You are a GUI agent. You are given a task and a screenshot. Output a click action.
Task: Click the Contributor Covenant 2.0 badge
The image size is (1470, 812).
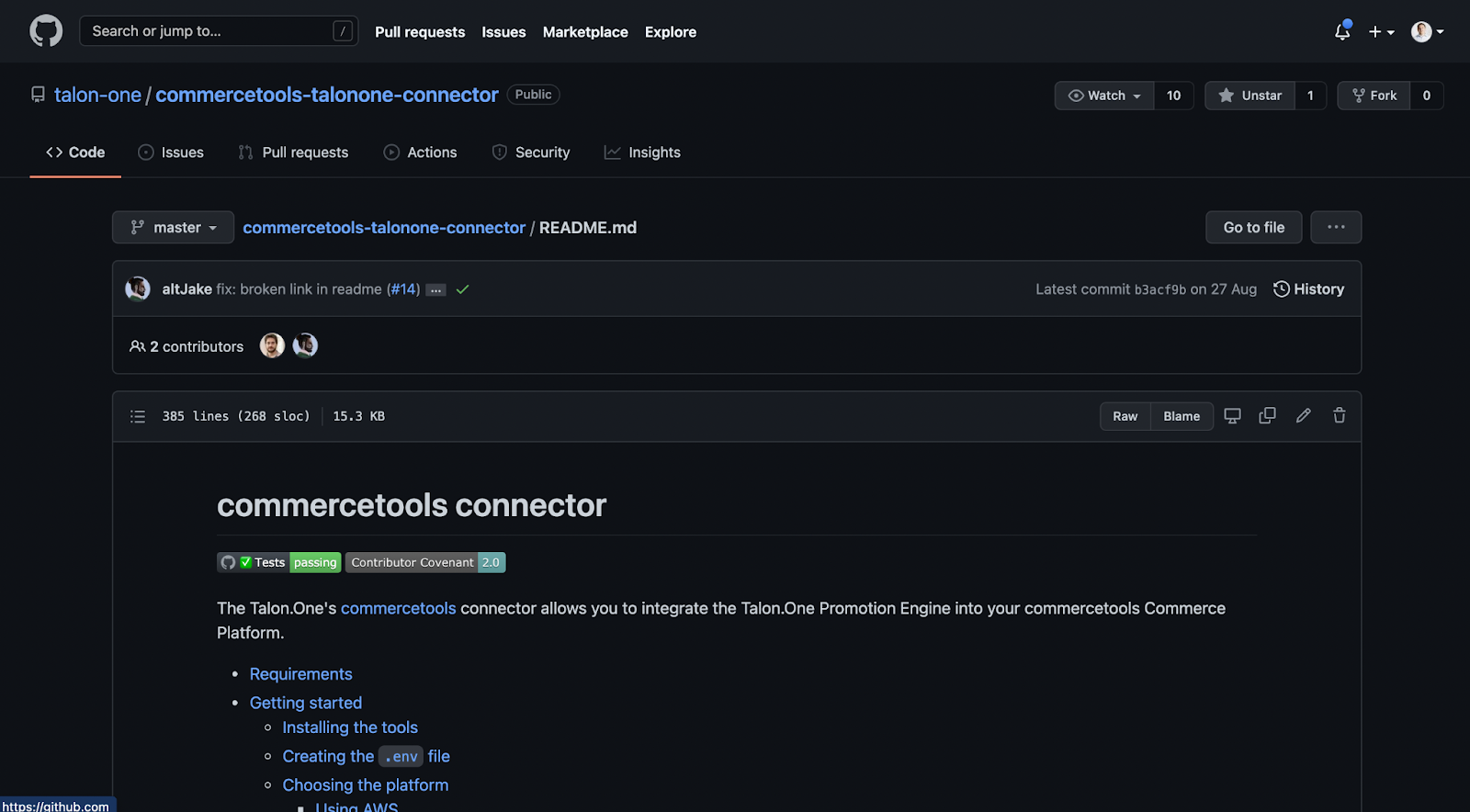click(x=425, y=562)
